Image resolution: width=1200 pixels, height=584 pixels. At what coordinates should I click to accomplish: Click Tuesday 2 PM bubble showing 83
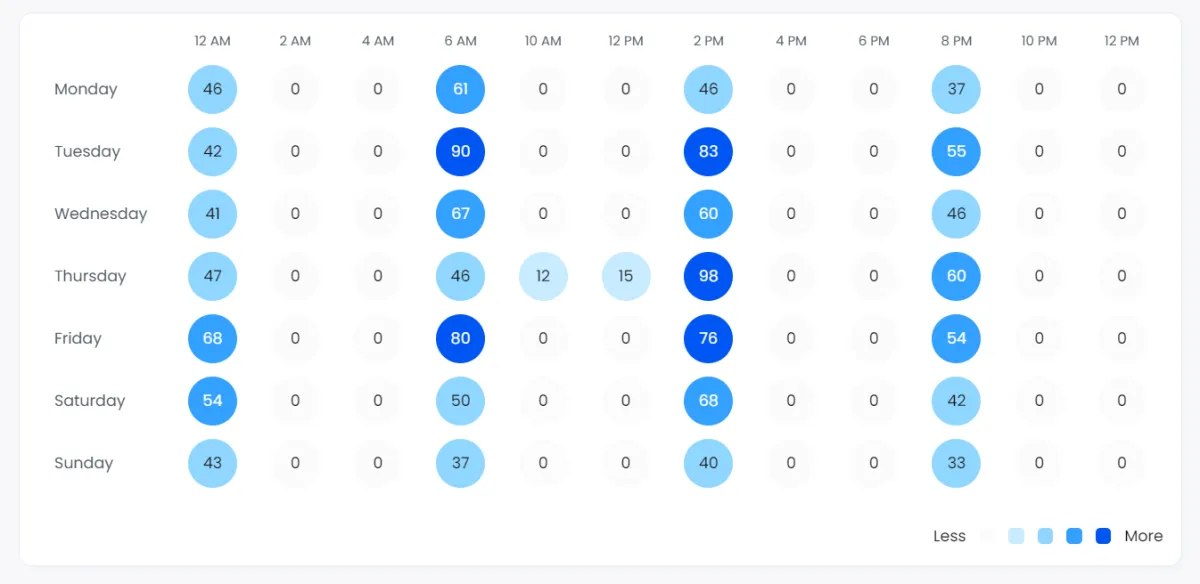click(708, 152)
